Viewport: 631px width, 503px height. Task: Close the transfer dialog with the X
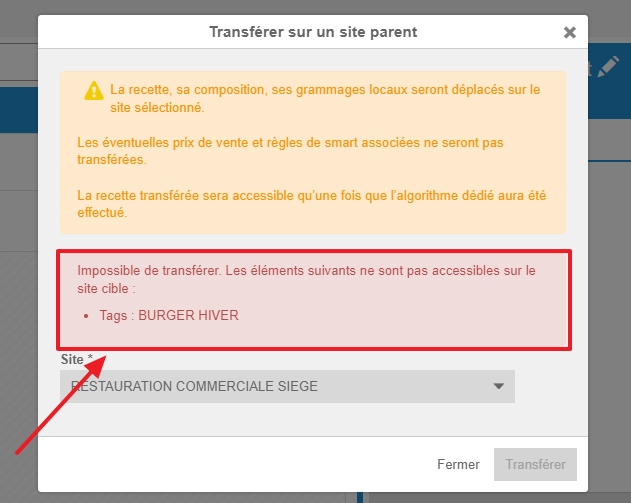point(569,32)
